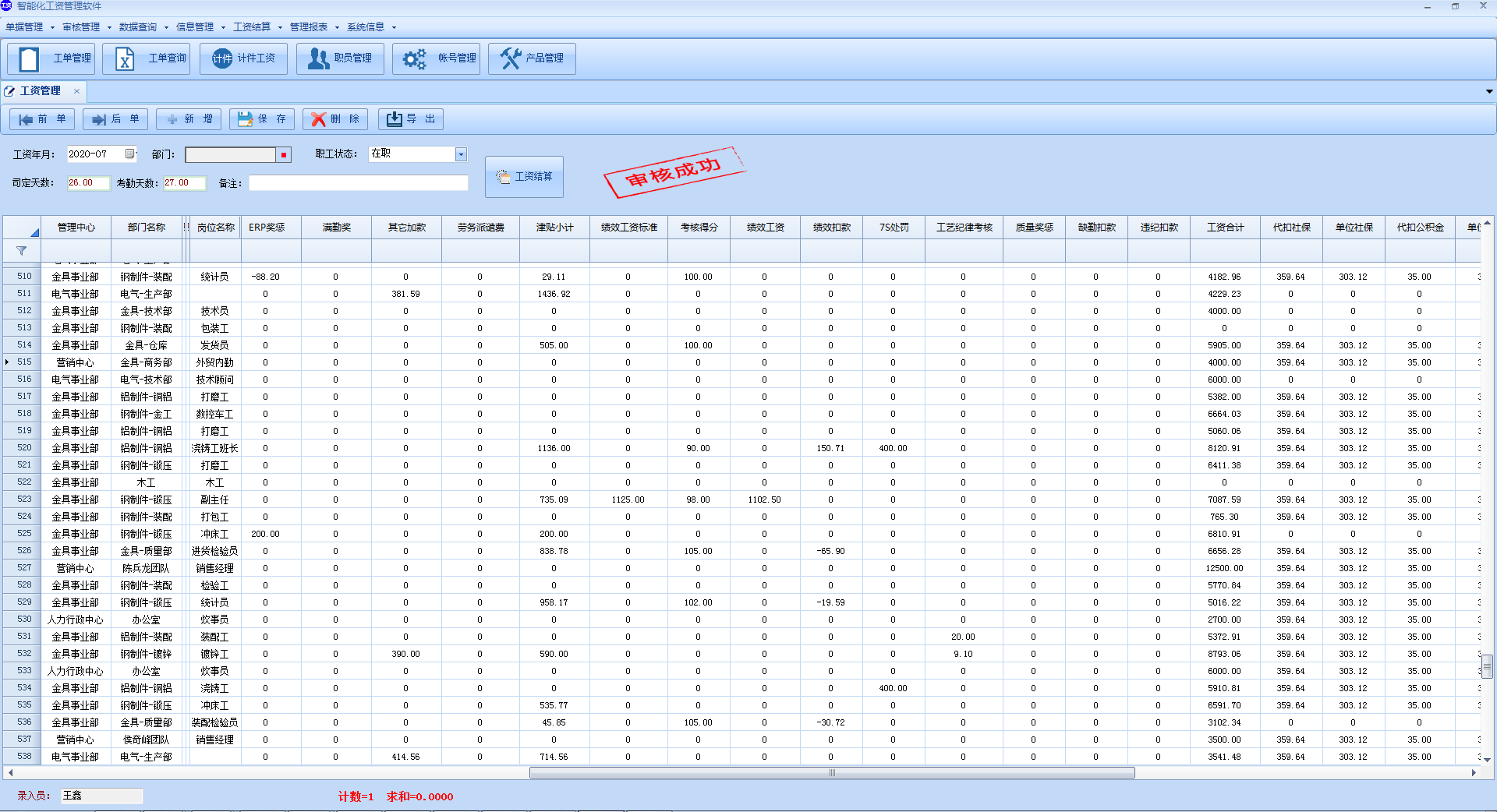
Task: Export data with the 导出 button
Action: (411, 119)
